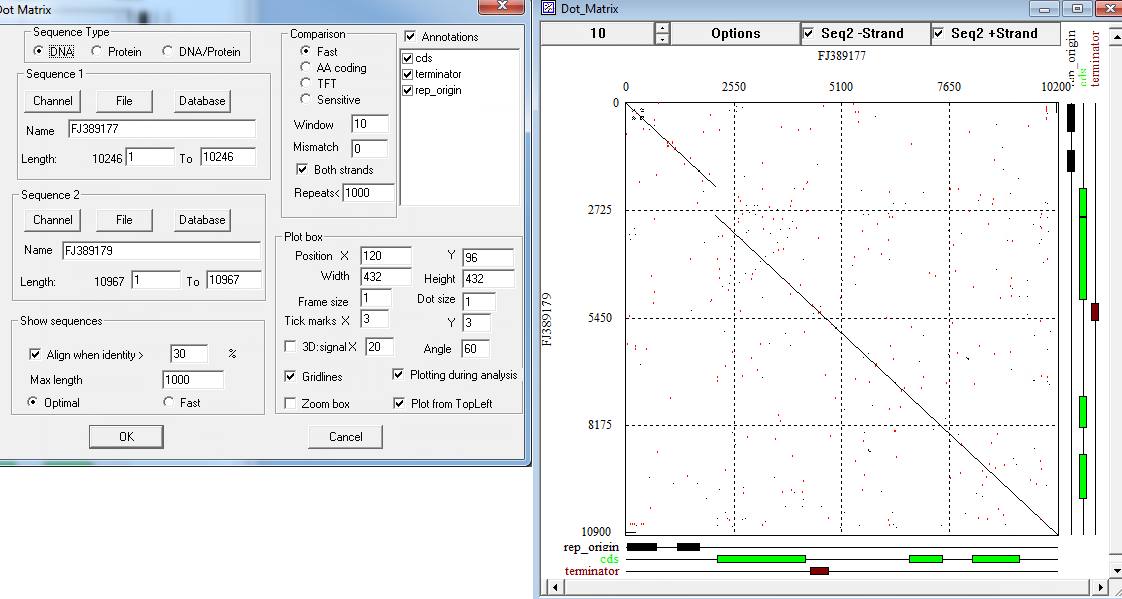Click the Sequence 1 Name field
1122x599 pixels.
coord(162,130)
